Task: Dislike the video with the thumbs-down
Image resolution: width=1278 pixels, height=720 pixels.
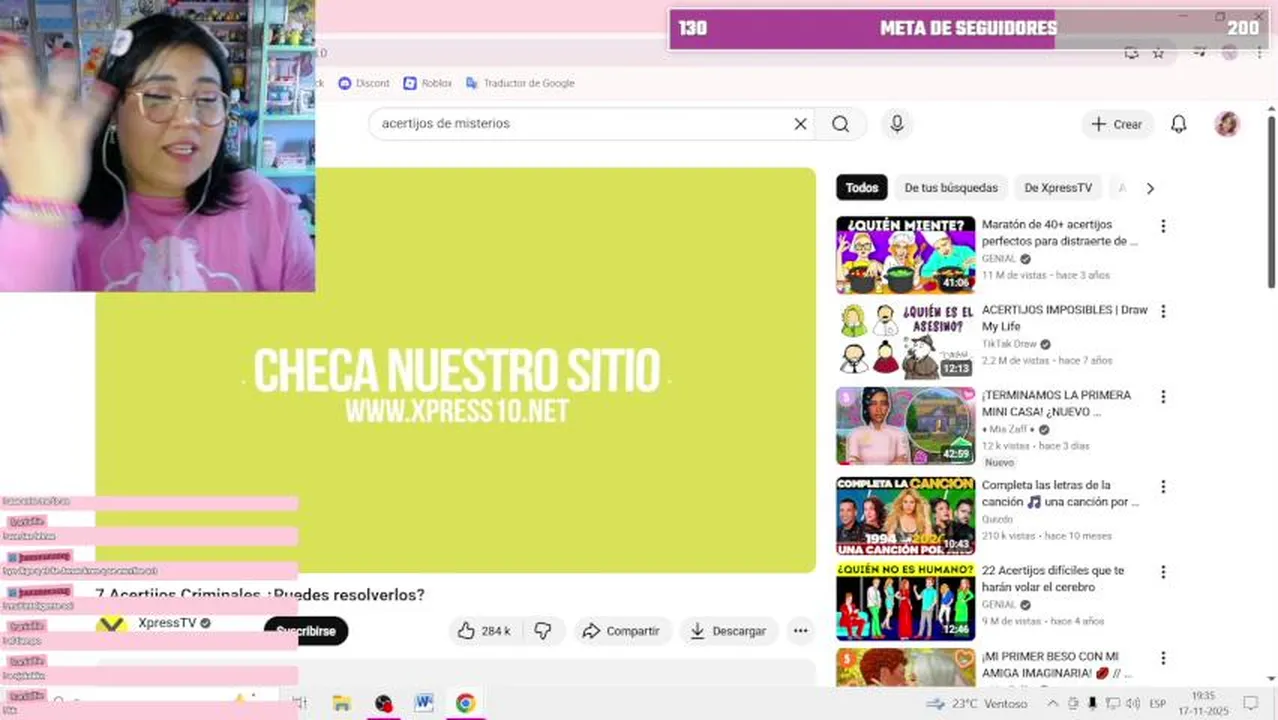Action: coord(543,631)
